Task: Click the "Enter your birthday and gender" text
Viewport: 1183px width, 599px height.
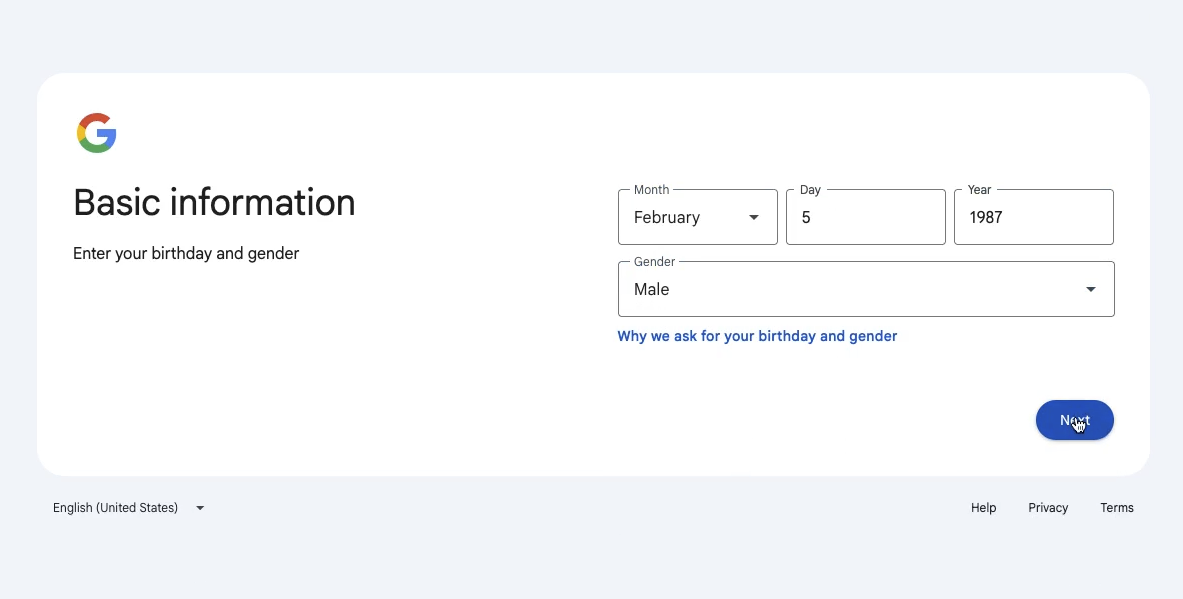Action: (186, 253)
